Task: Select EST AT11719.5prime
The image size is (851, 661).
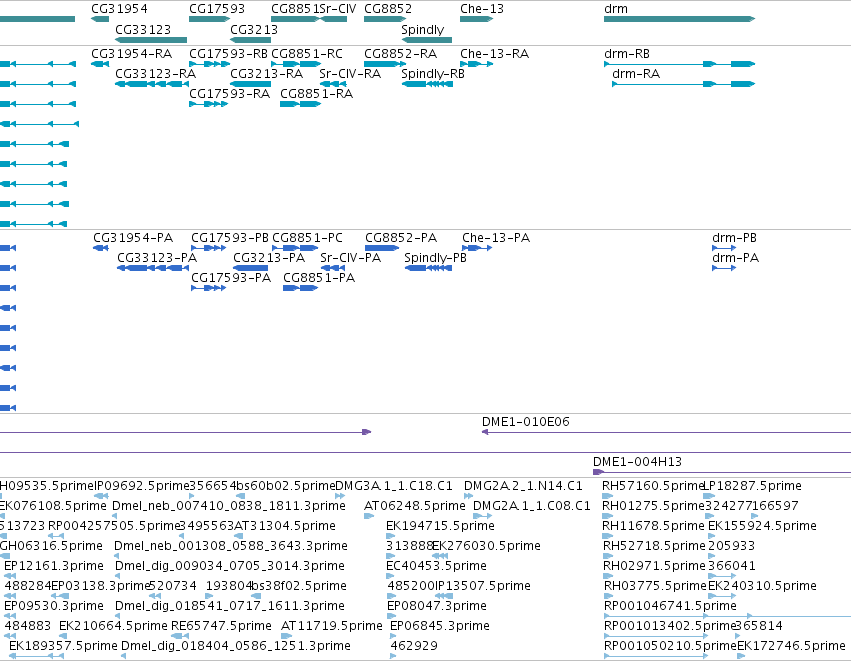Action: pyautogui.click(x=332, y=626)
